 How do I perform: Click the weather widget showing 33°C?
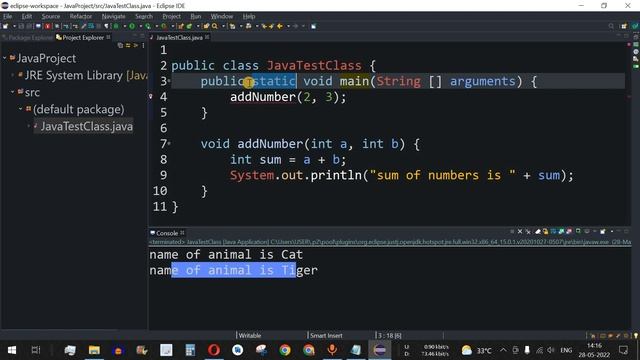point(477,350)
